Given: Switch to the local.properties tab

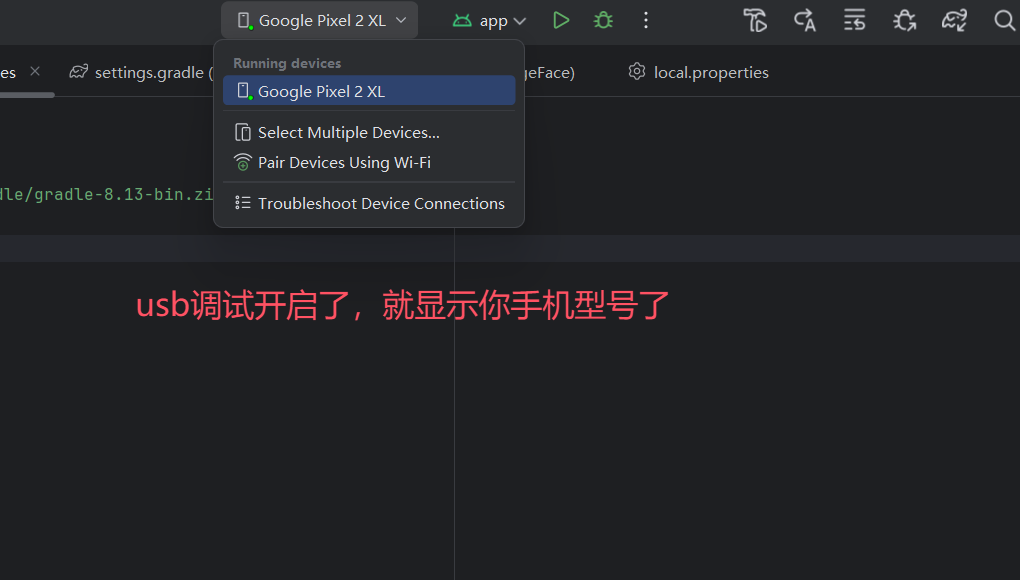Looking at the screenshot, I should point(699,72).
